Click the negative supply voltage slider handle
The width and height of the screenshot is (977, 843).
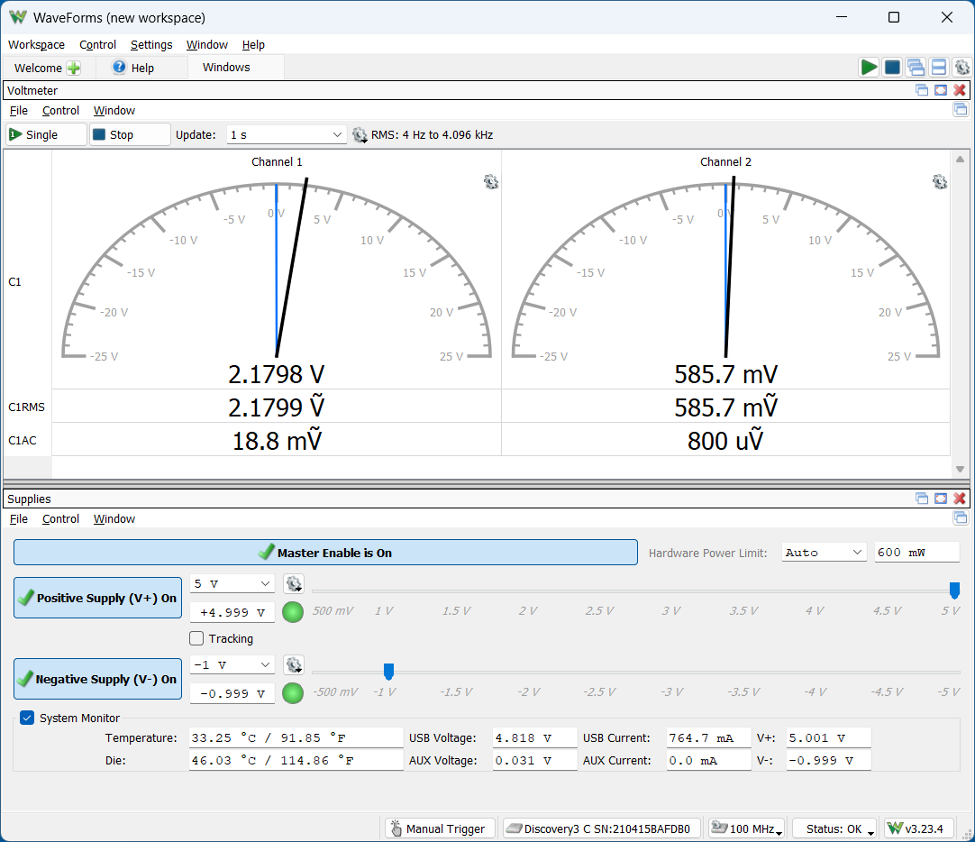(388, 671)
